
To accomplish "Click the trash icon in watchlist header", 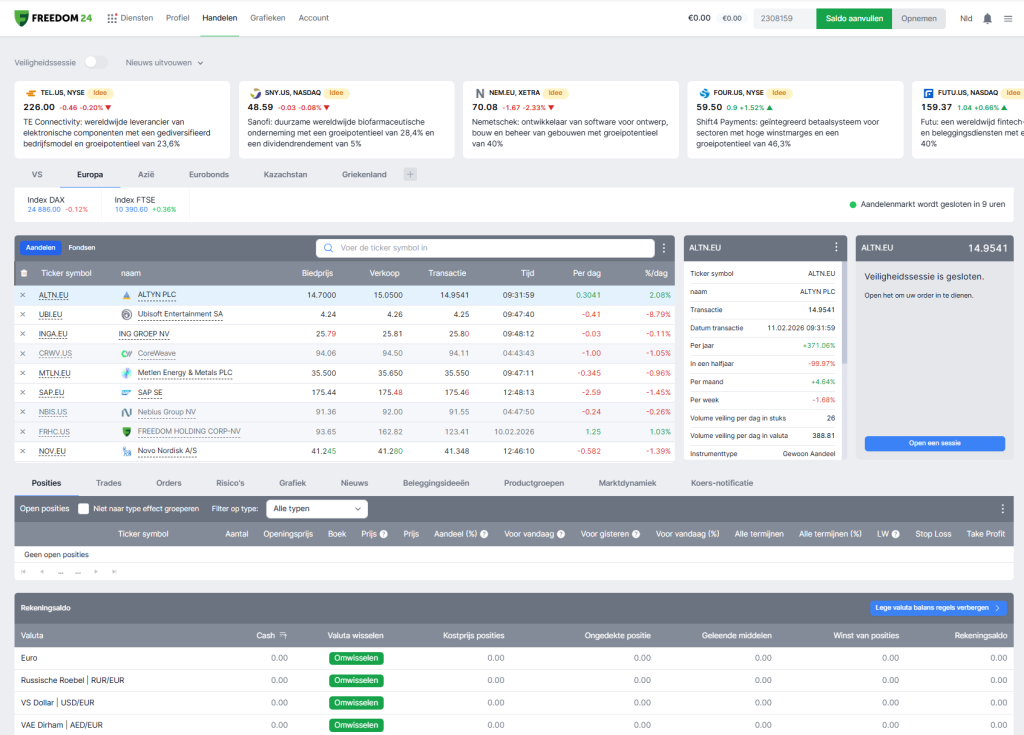I will [24, 273].
